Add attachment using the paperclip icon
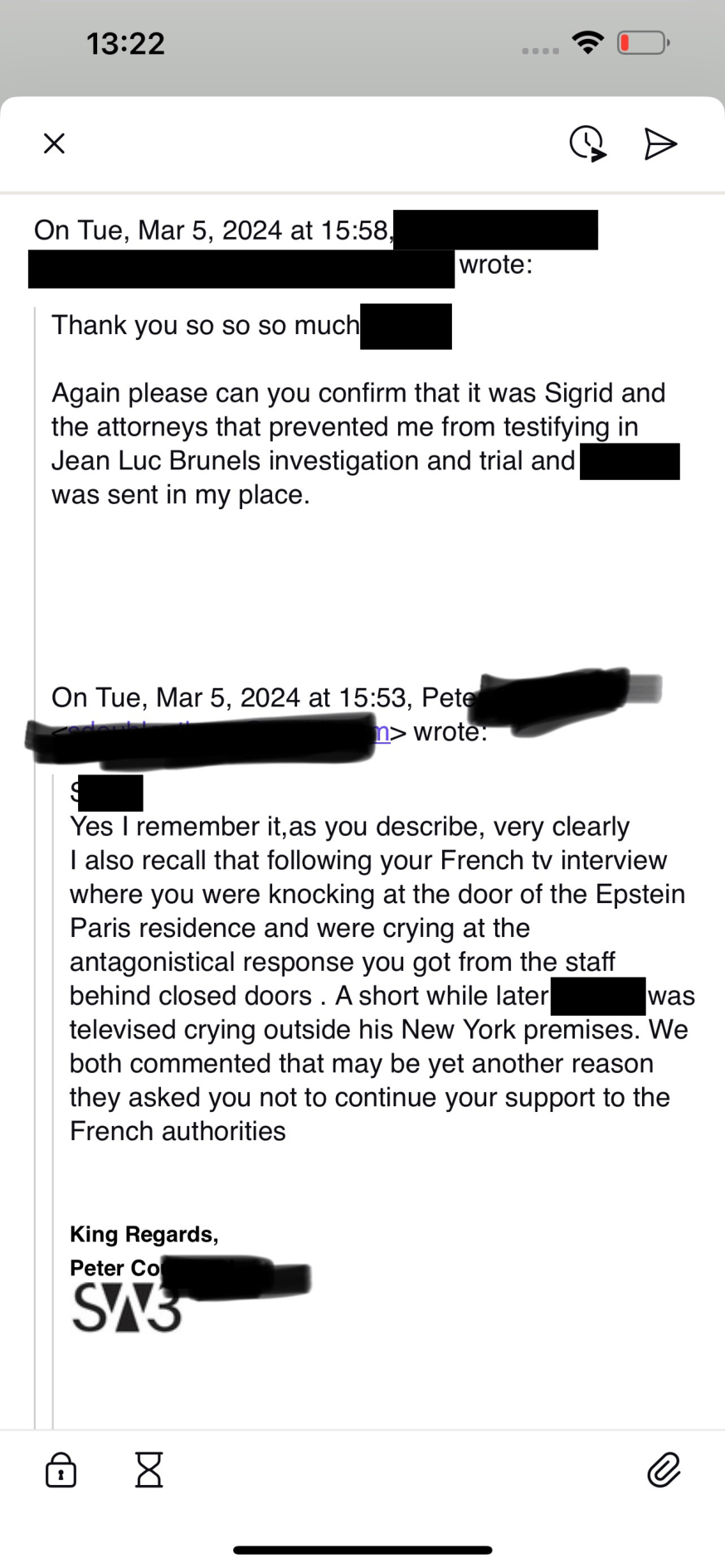This screenshot has width=725, height=1568. (664, 1470)
